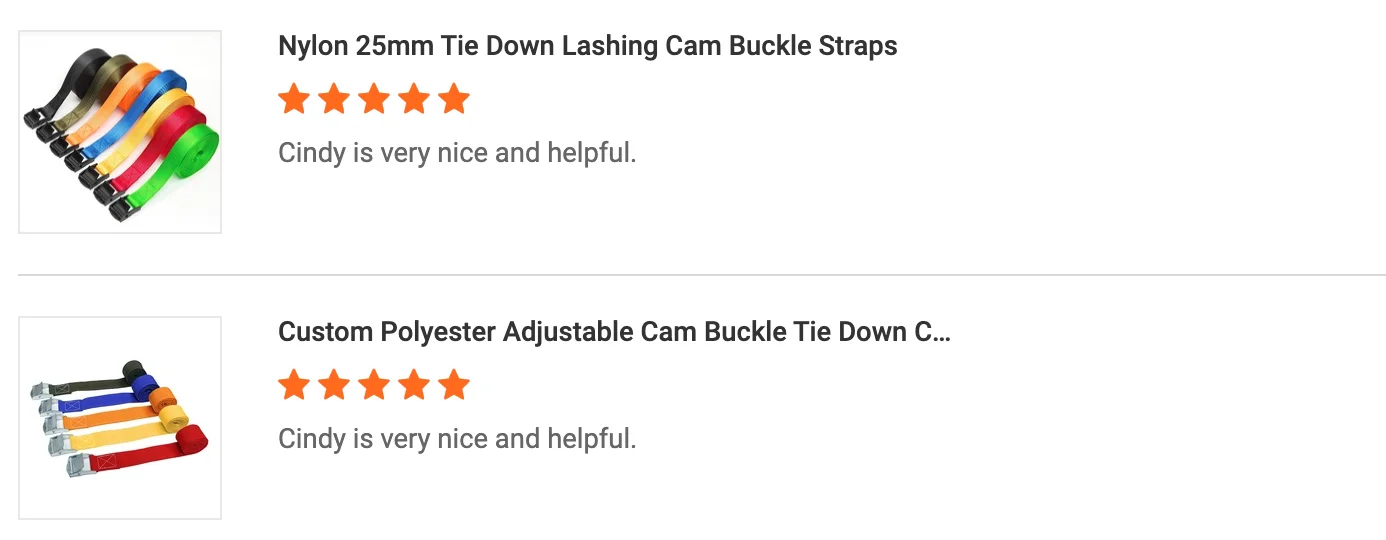Click the second star under Custom Polyester review

coord(334,385)
